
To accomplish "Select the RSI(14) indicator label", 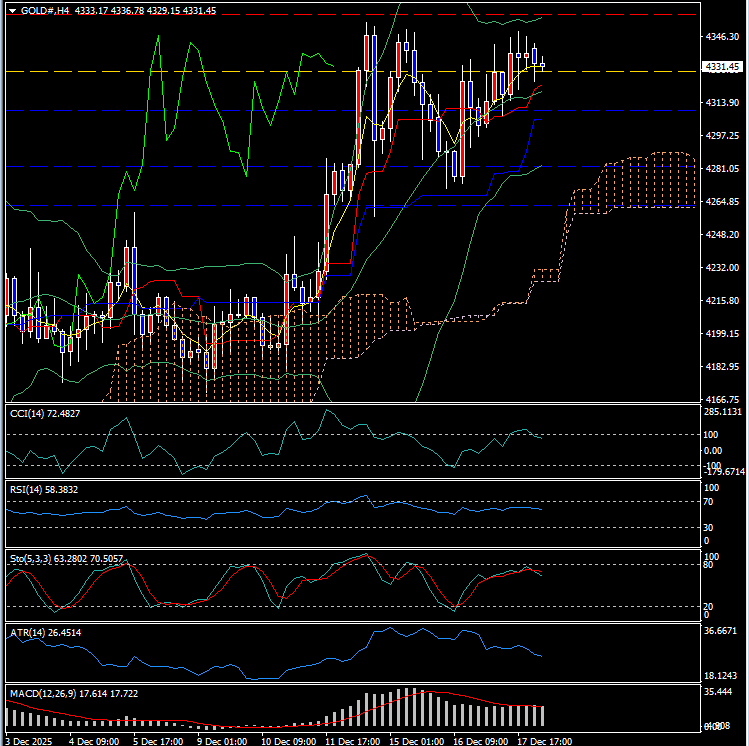I will (30, 488).
